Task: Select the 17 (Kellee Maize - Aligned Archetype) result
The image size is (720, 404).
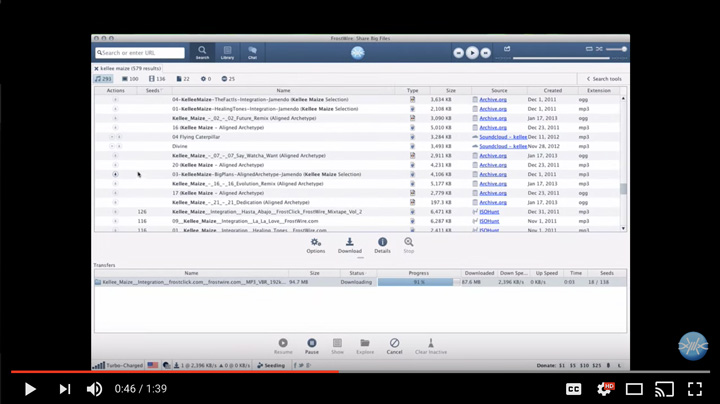Action: [358, 193]
